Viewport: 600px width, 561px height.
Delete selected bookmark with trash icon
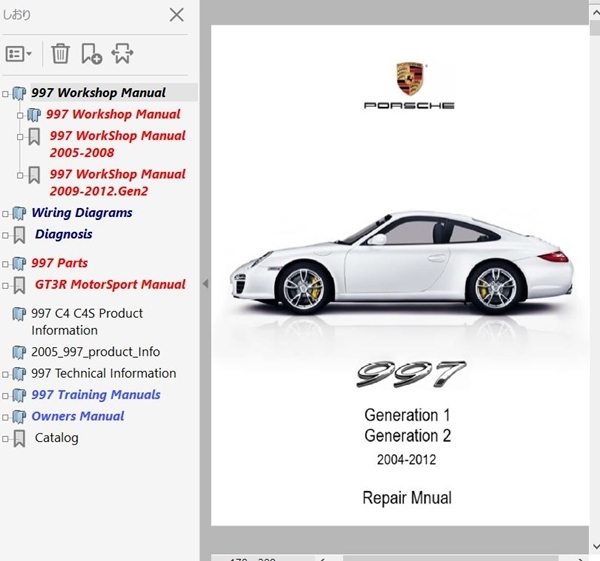point(60,54)
